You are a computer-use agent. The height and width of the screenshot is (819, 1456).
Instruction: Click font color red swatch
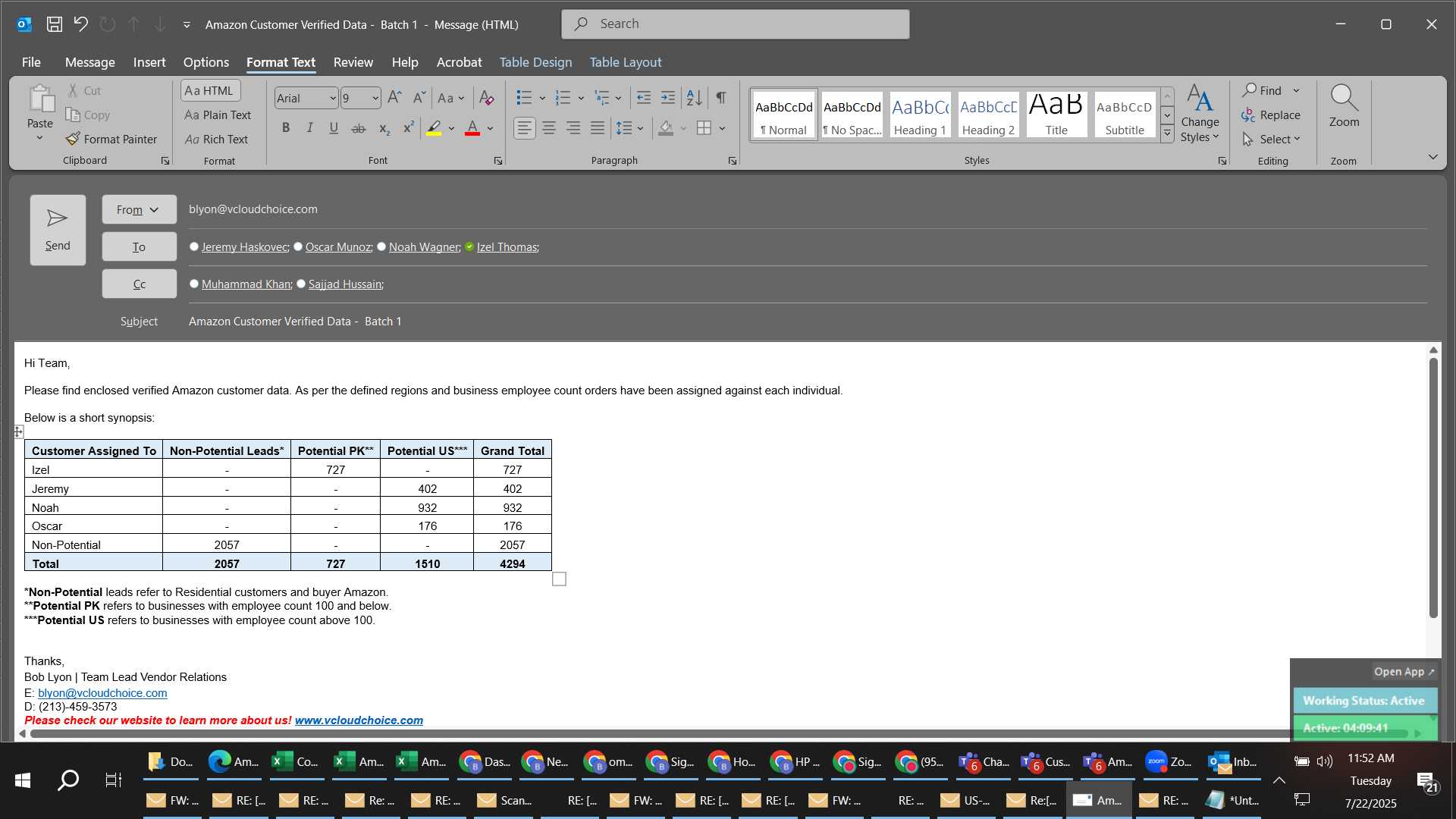[x=472, y=128]
